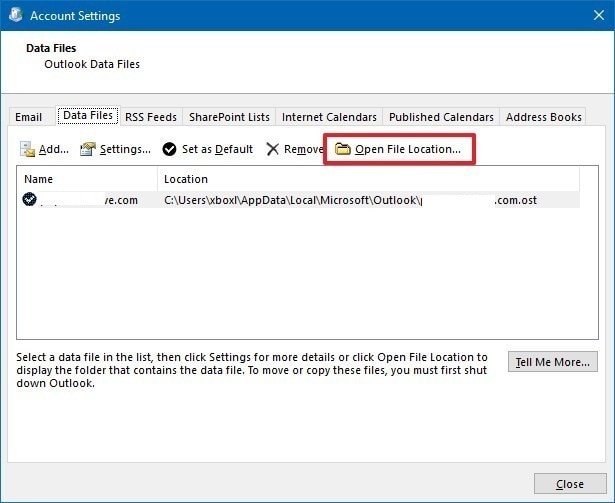The image size is (615, 503).
Task: Go to the SharePoint Lists tab
Action: pos(229,117)
